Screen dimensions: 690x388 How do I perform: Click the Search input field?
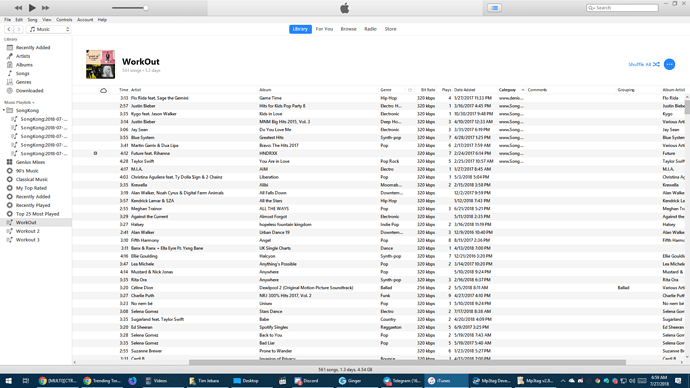pos(622,8)
